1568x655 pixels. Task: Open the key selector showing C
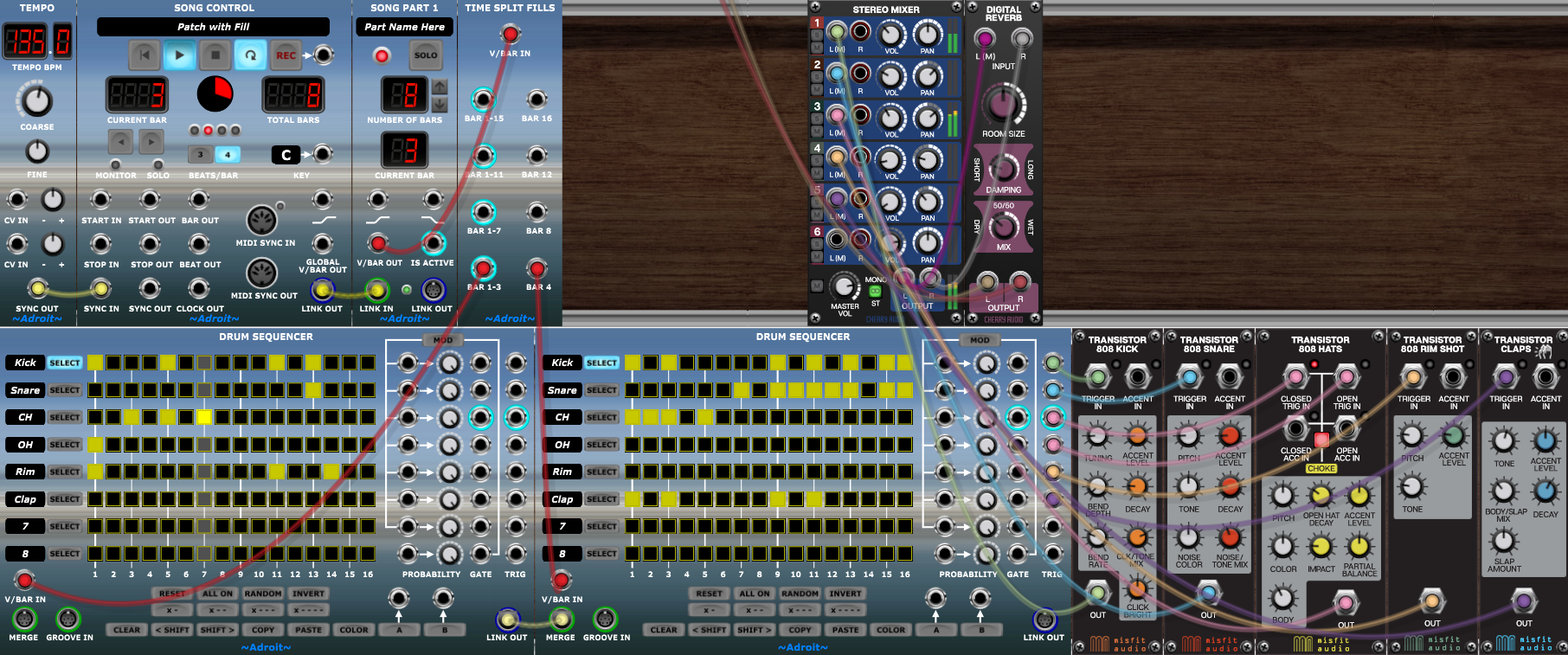tap(286, 155)
